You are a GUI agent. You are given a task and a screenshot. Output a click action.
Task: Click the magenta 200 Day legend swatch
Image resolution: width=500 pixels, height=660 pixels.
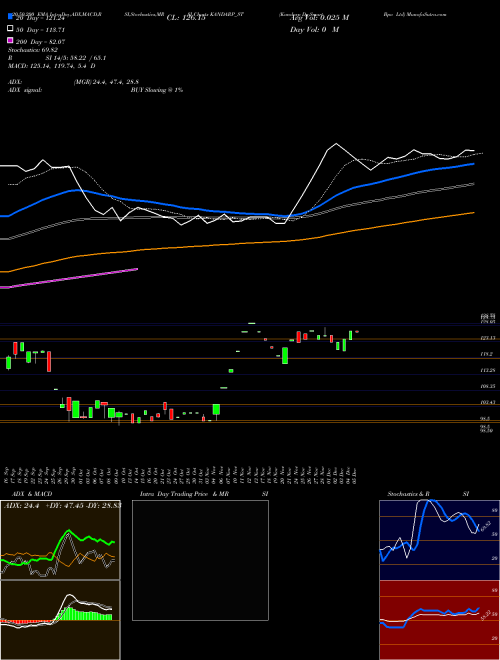click(10, 40)
